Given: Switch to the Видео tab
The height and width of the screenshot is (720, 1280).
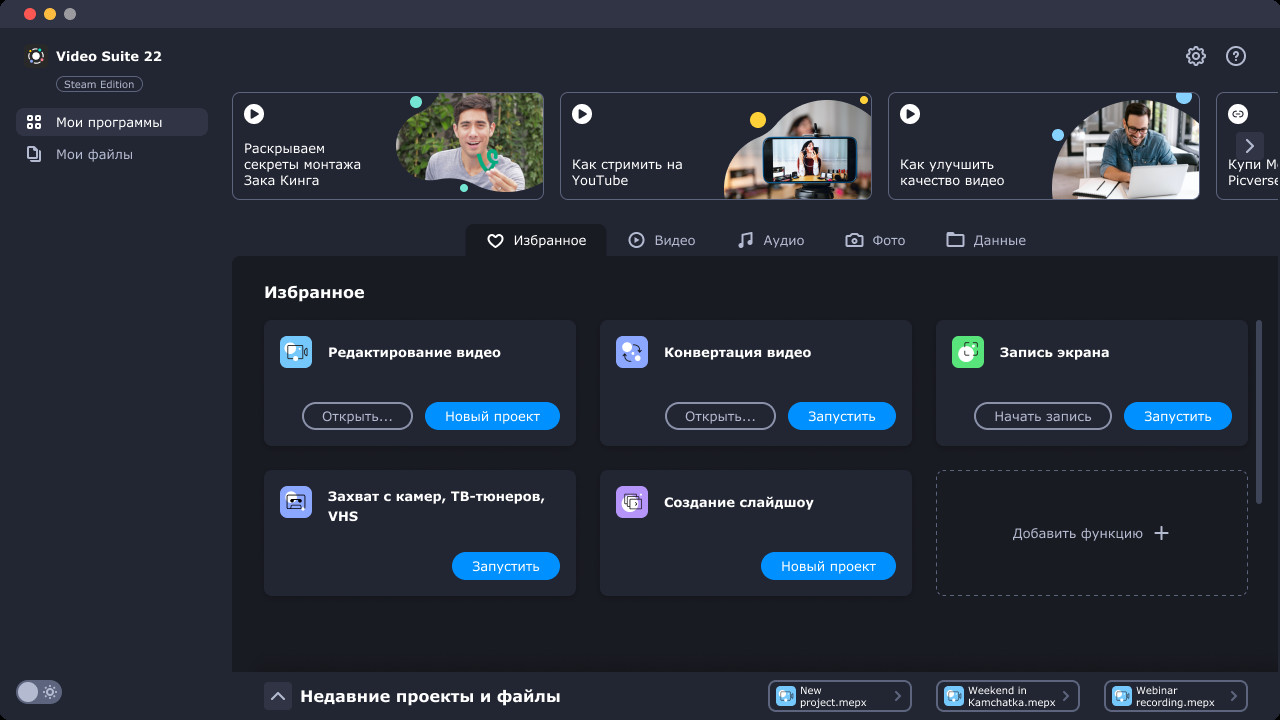Looking at the screenshot, I should click(x=661, y=240).
